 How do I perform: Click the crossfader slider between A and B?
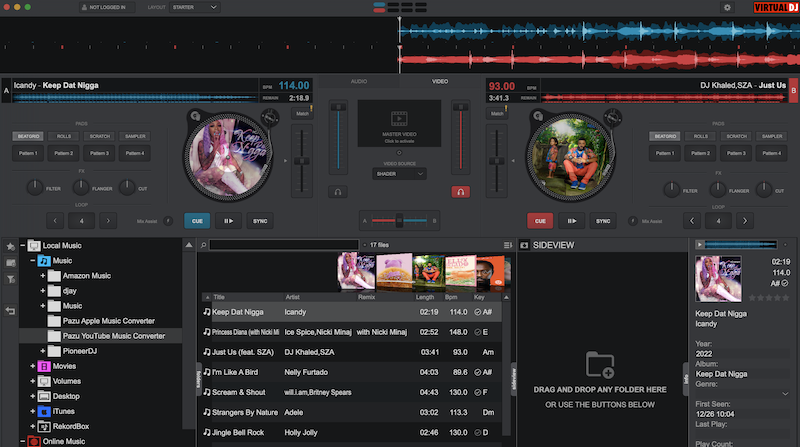(399, 221)
